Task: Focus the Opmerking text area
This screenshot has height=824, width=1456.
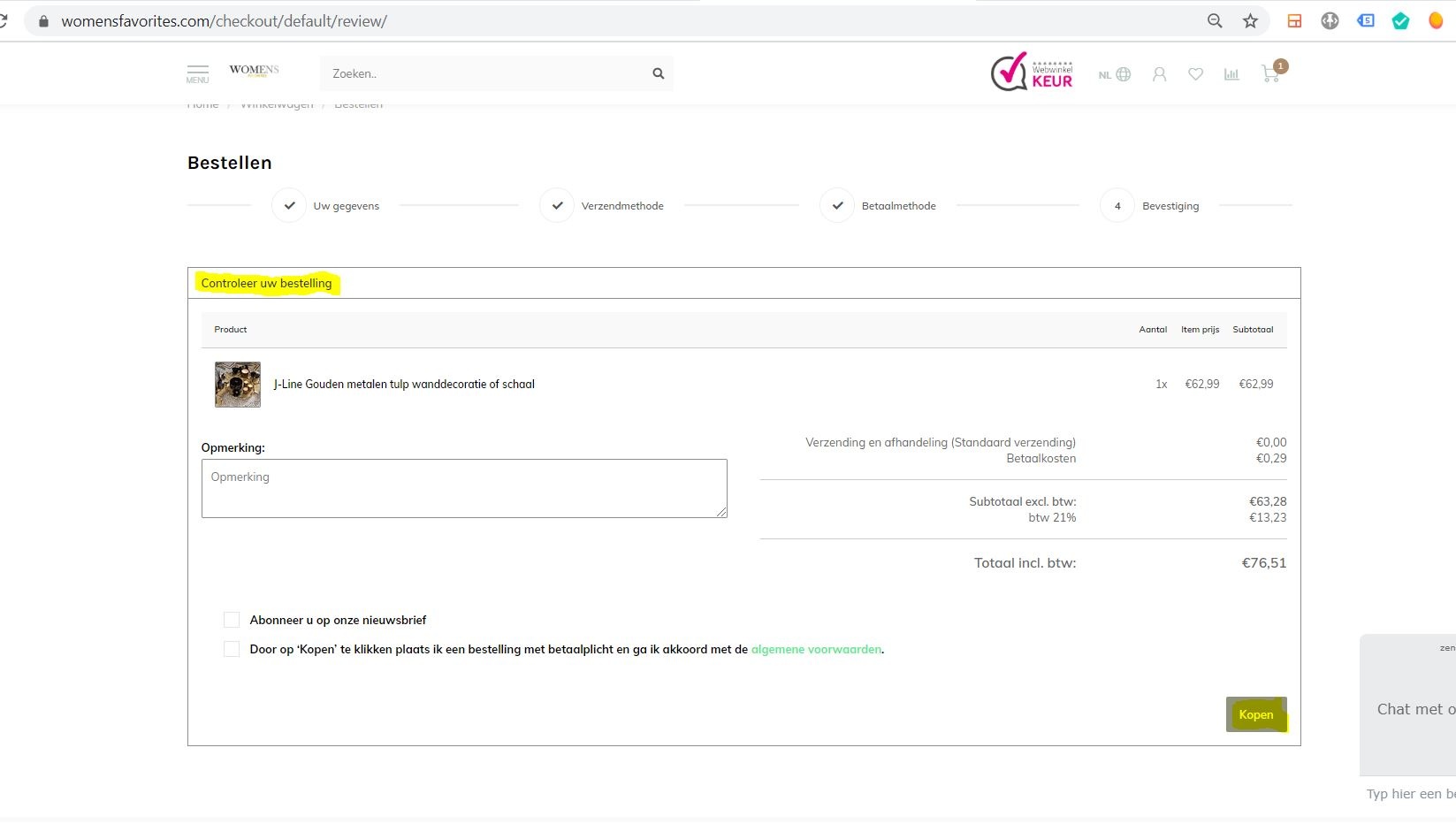Action: [464, 488]
